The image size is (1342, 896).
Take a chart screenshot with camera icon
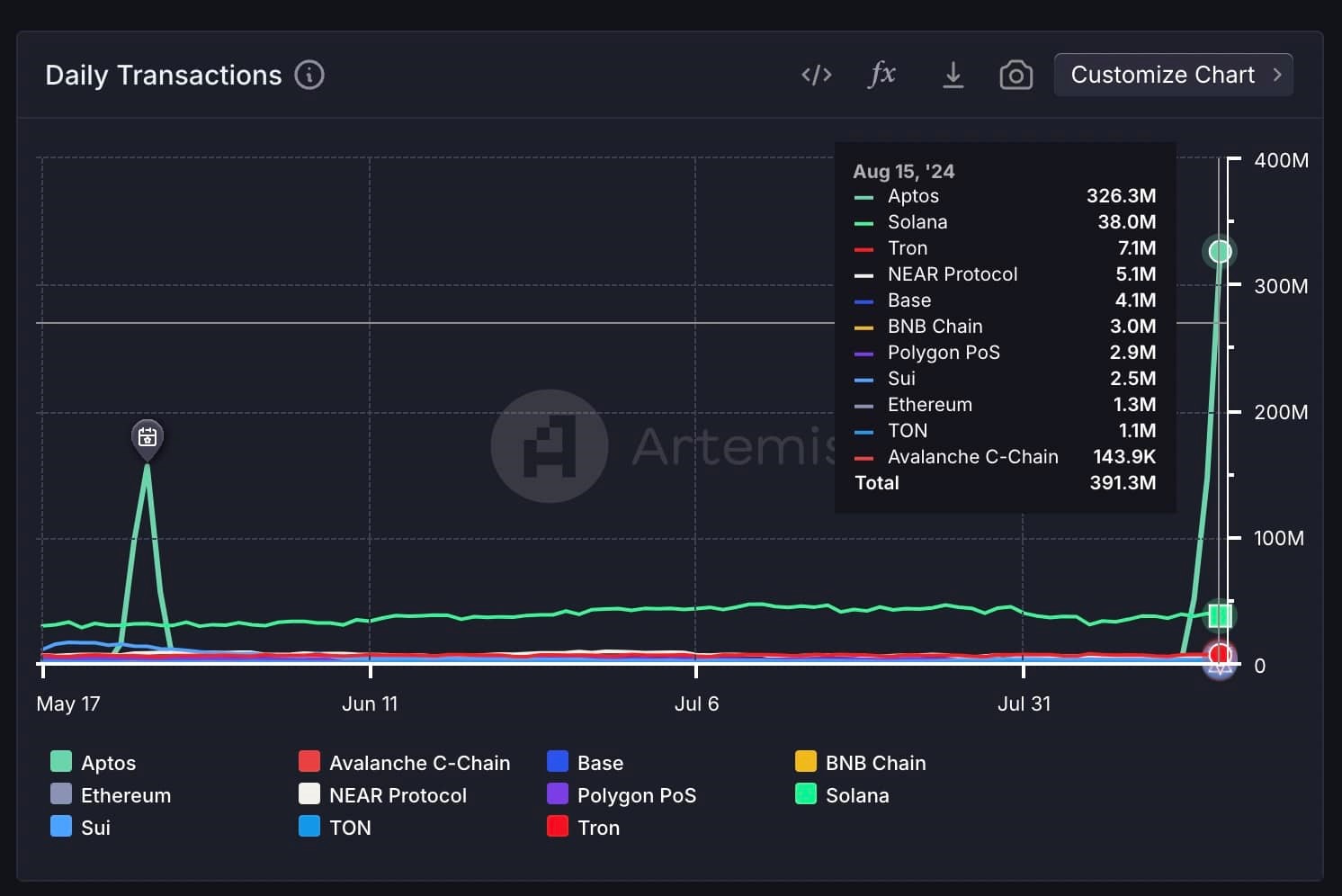pos(1015,75)
